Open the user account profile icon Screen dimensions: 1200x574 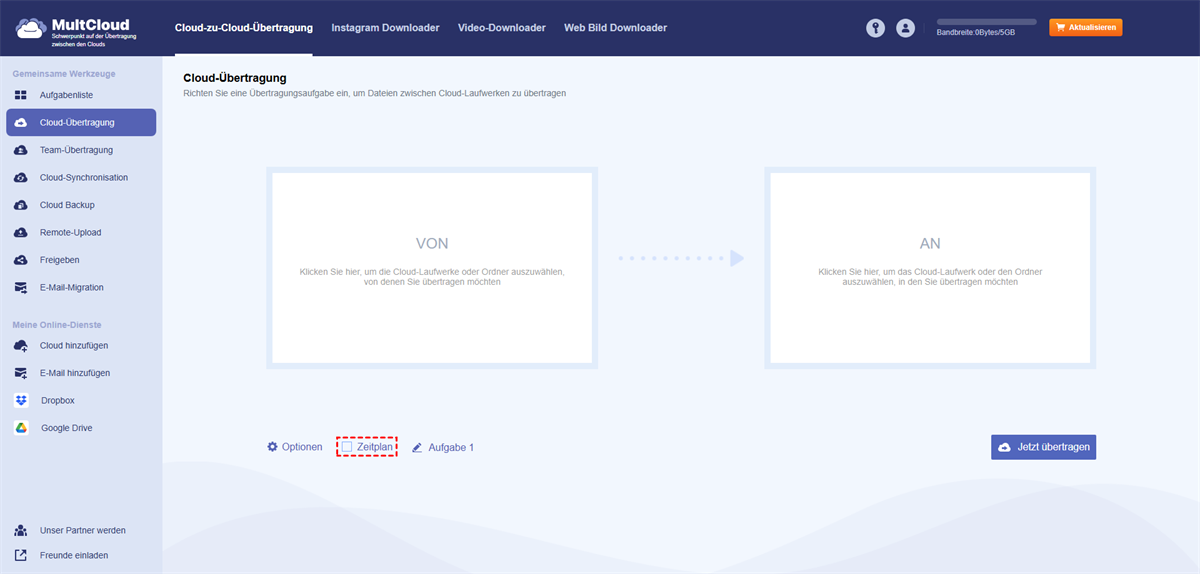[906, 28]
